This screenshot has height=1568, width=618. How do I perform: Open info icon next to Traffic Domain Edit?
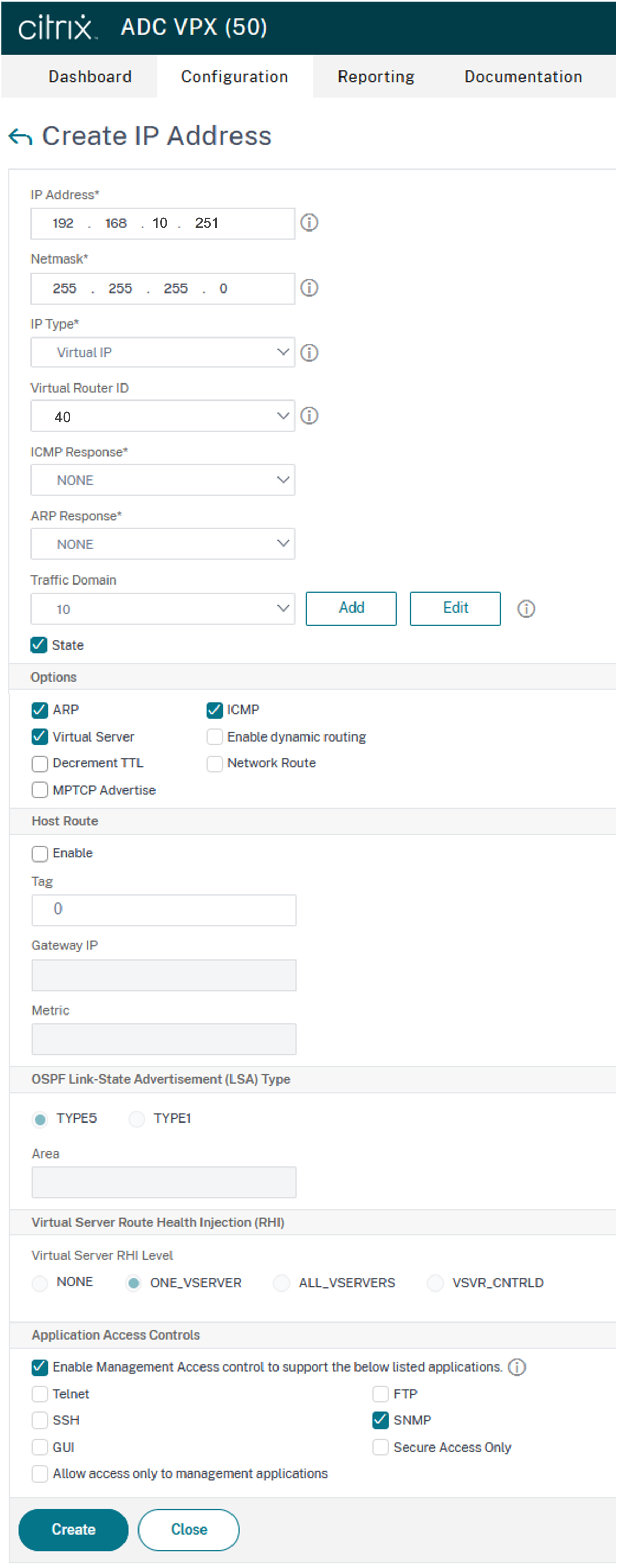[x=526, y=609]
